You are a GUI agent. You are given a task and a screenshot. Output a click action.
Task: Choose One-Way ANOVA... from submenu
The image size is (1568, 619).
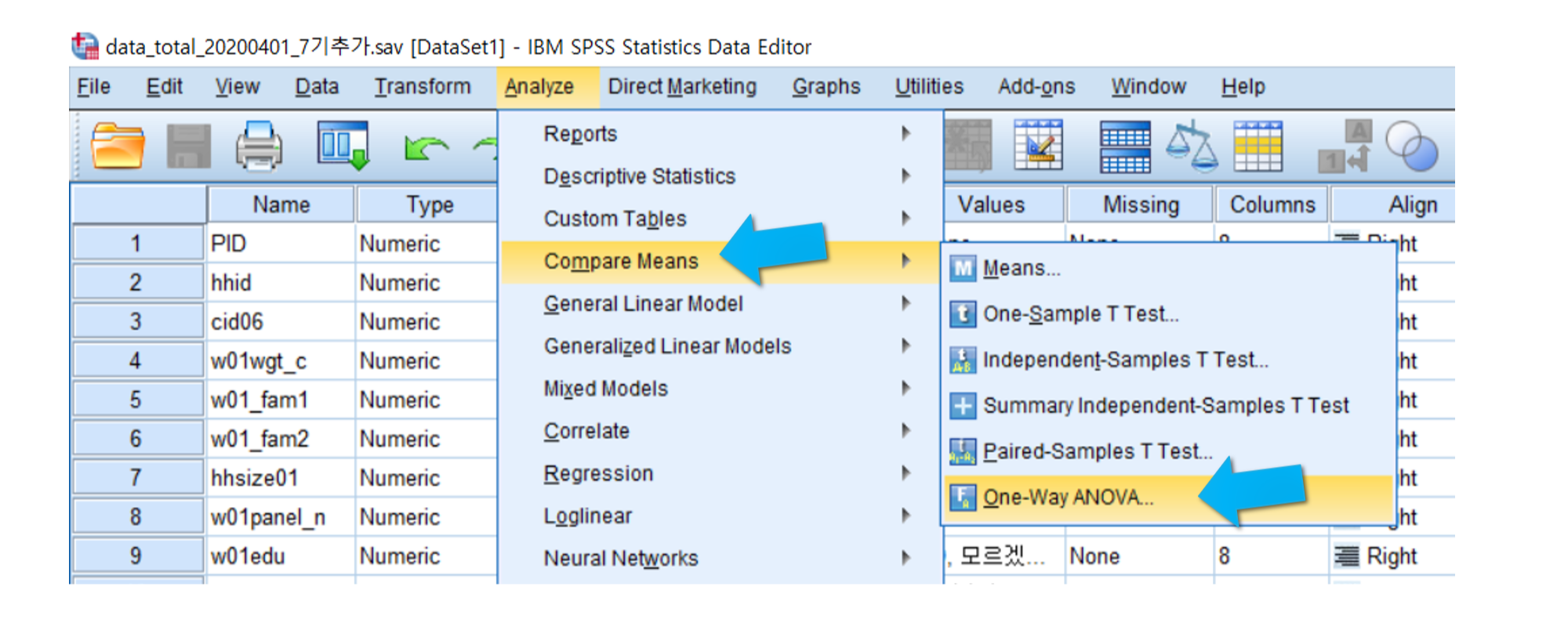pyautogui.click(x=1168, y=498)
